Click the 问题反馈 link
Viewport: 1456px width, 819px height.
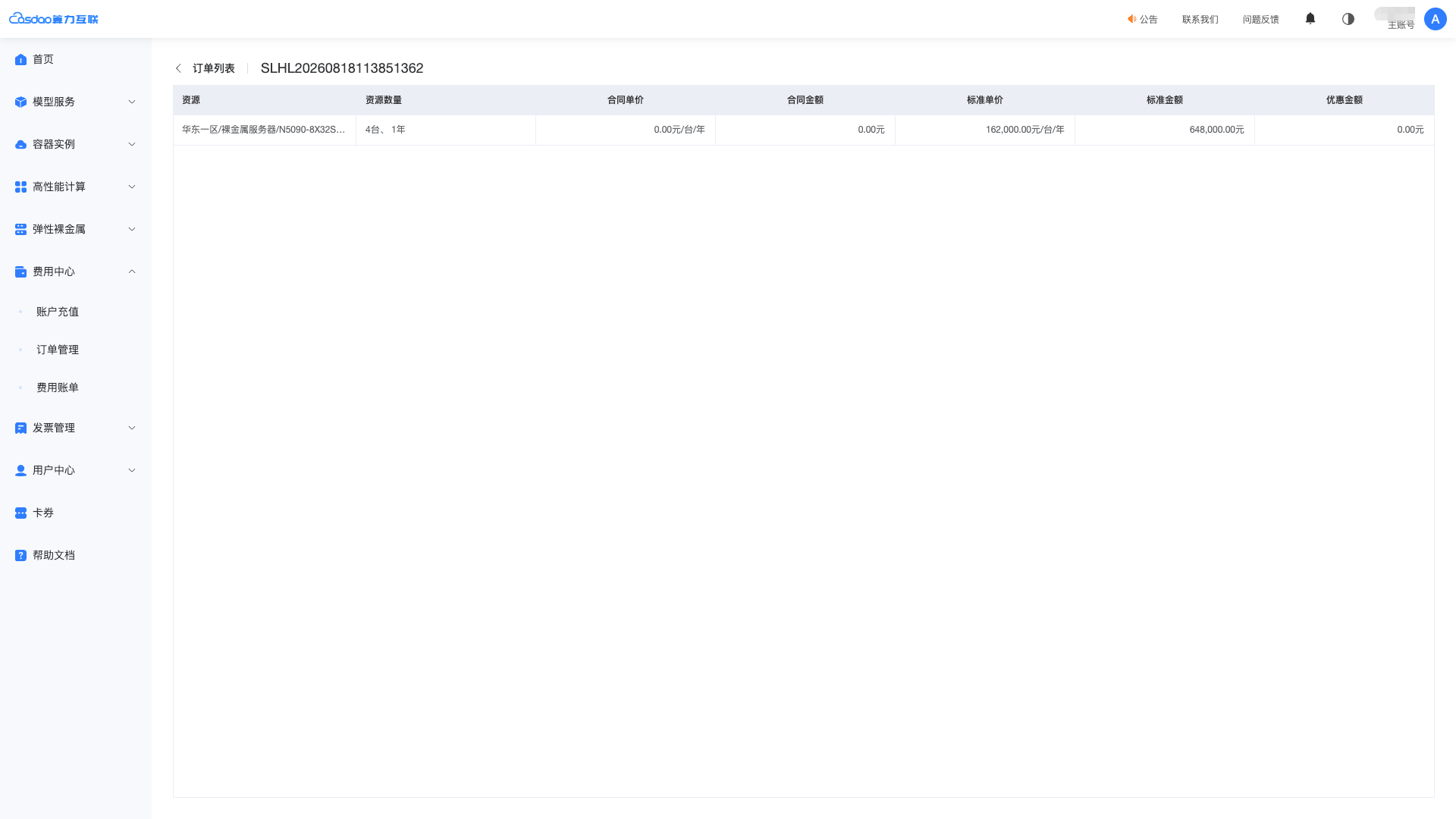point(1260,20)
